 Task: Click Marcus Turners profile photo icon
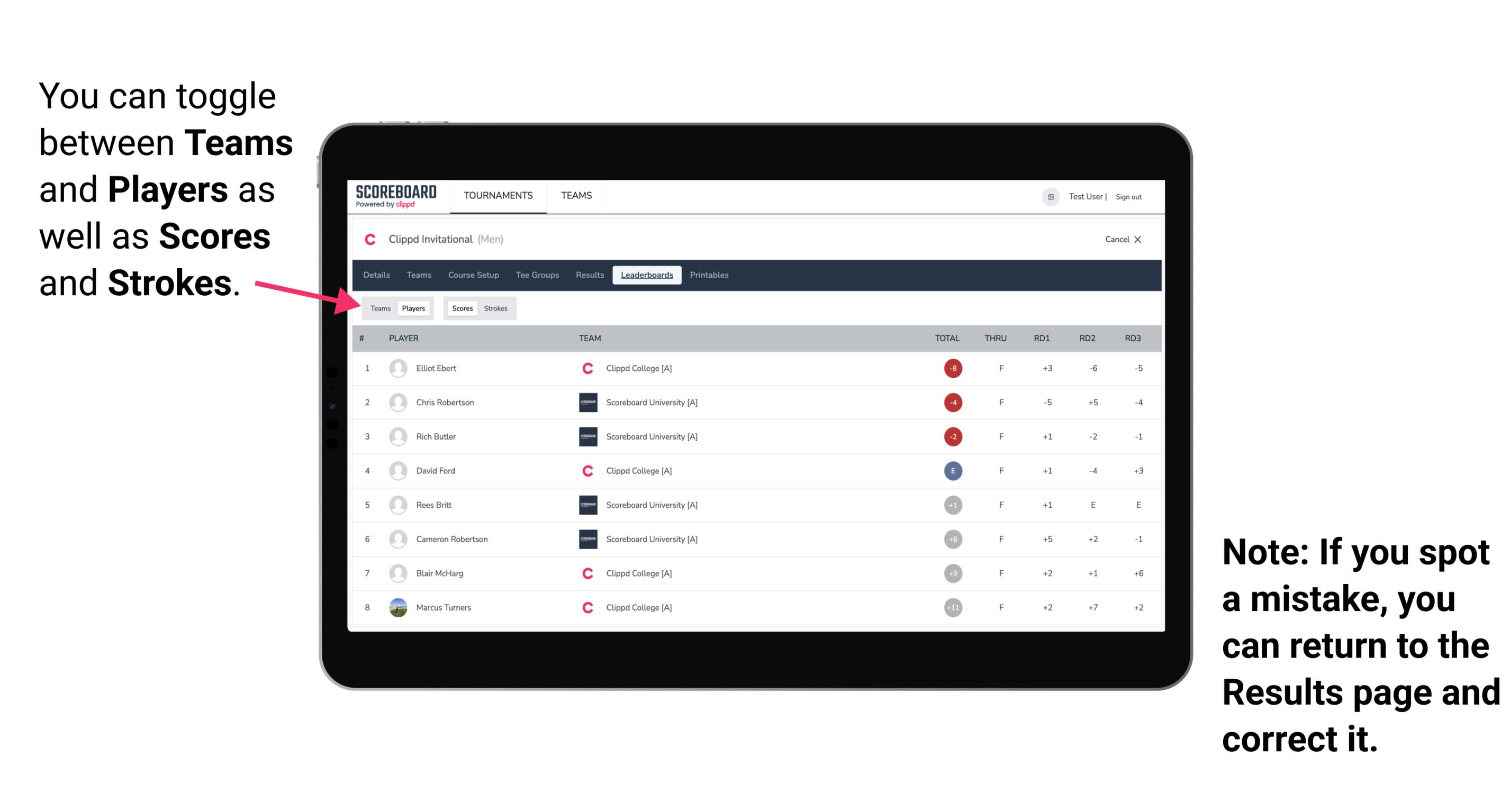(x=397, y=607)
